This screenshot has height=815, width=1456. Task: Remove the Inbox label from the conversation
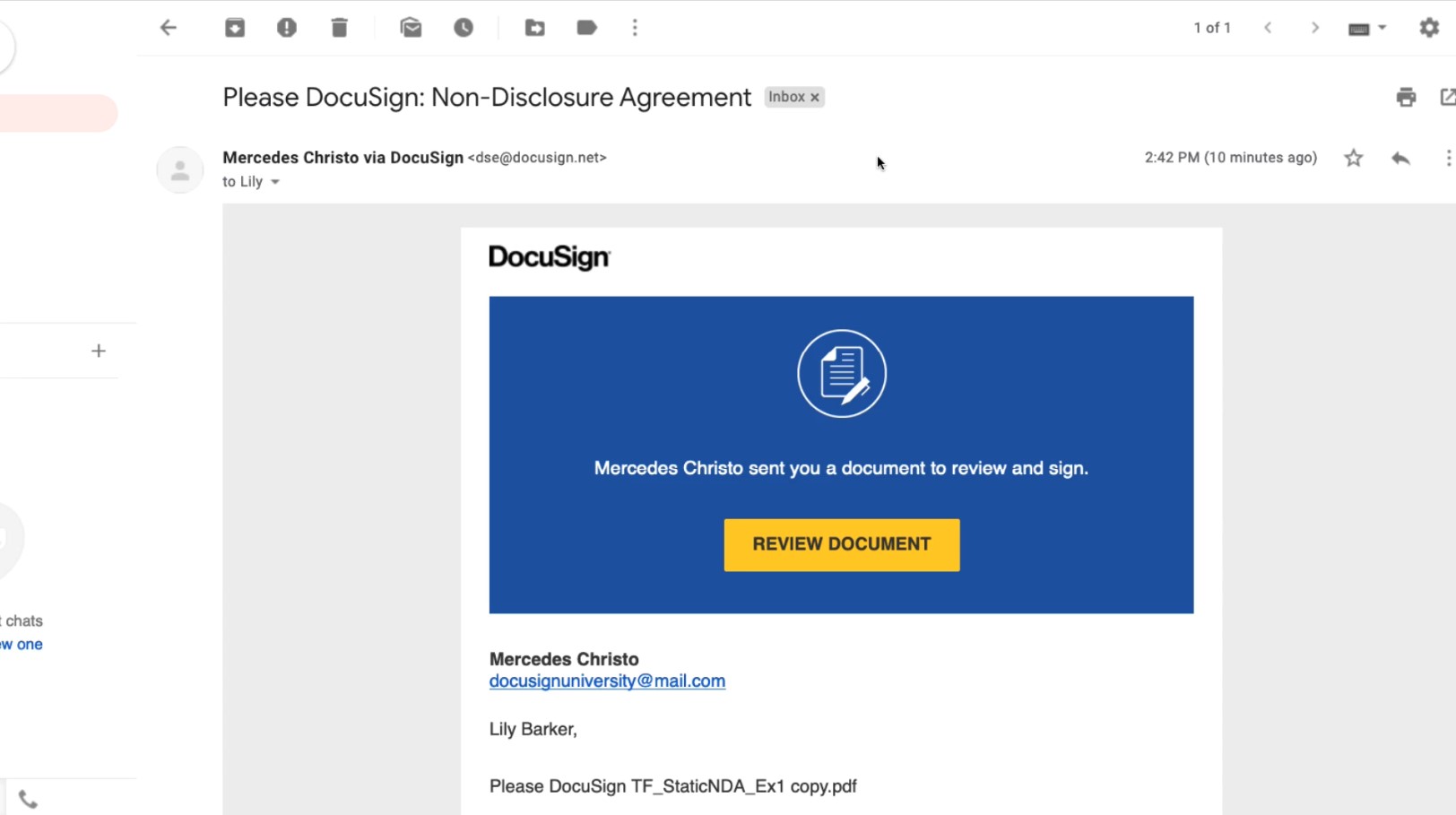(815, 98)
